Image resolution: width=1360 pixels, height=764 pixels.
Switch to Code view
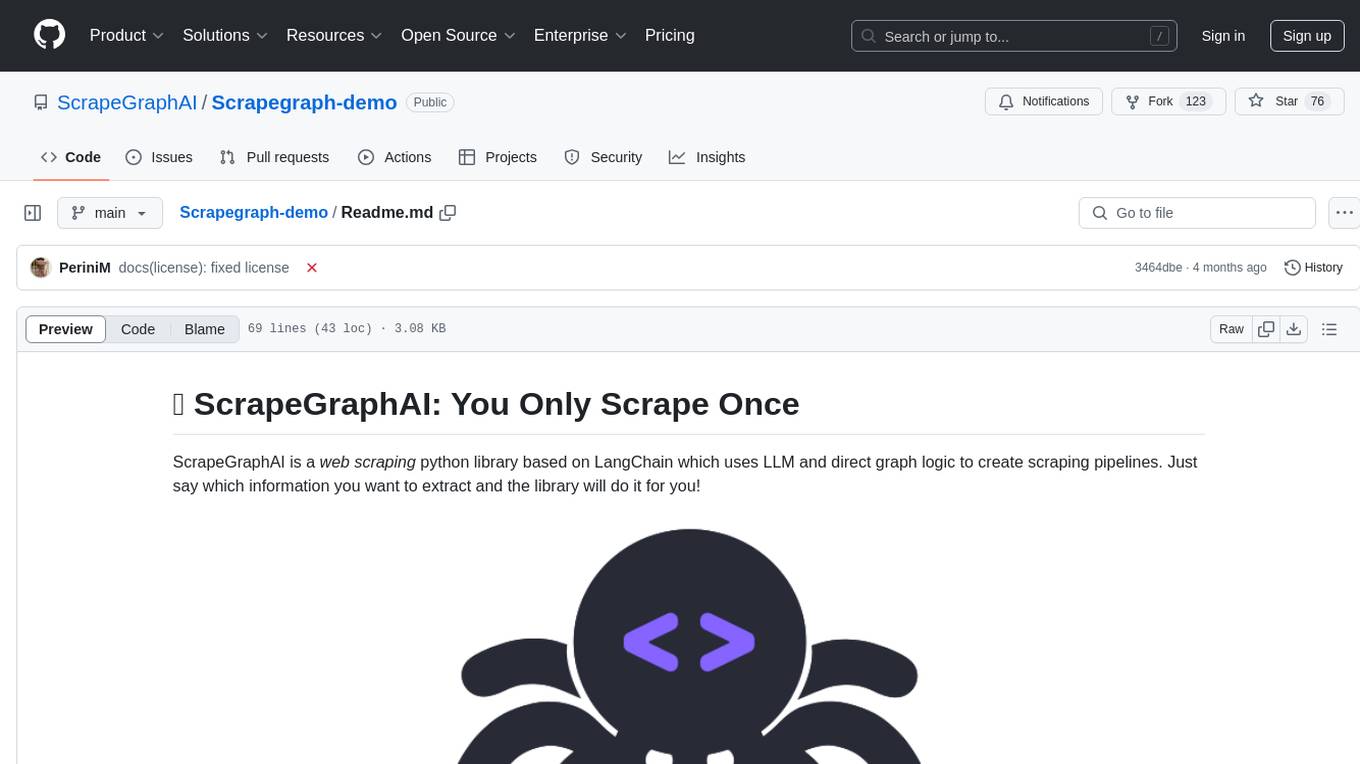138,329
